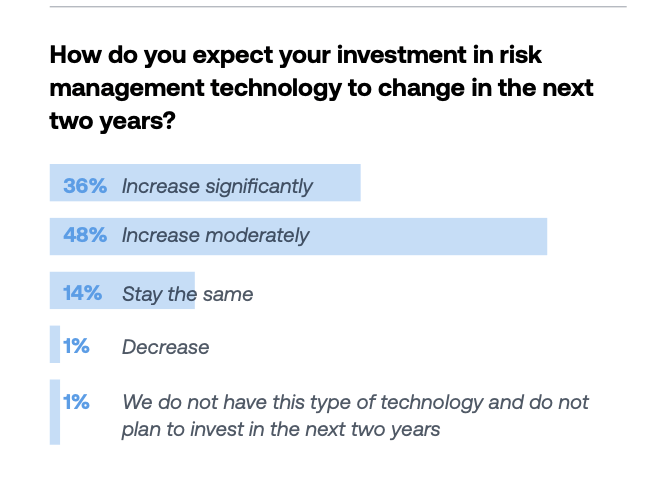
Task: Click the survey question heading
Action: tap(320, 88)
